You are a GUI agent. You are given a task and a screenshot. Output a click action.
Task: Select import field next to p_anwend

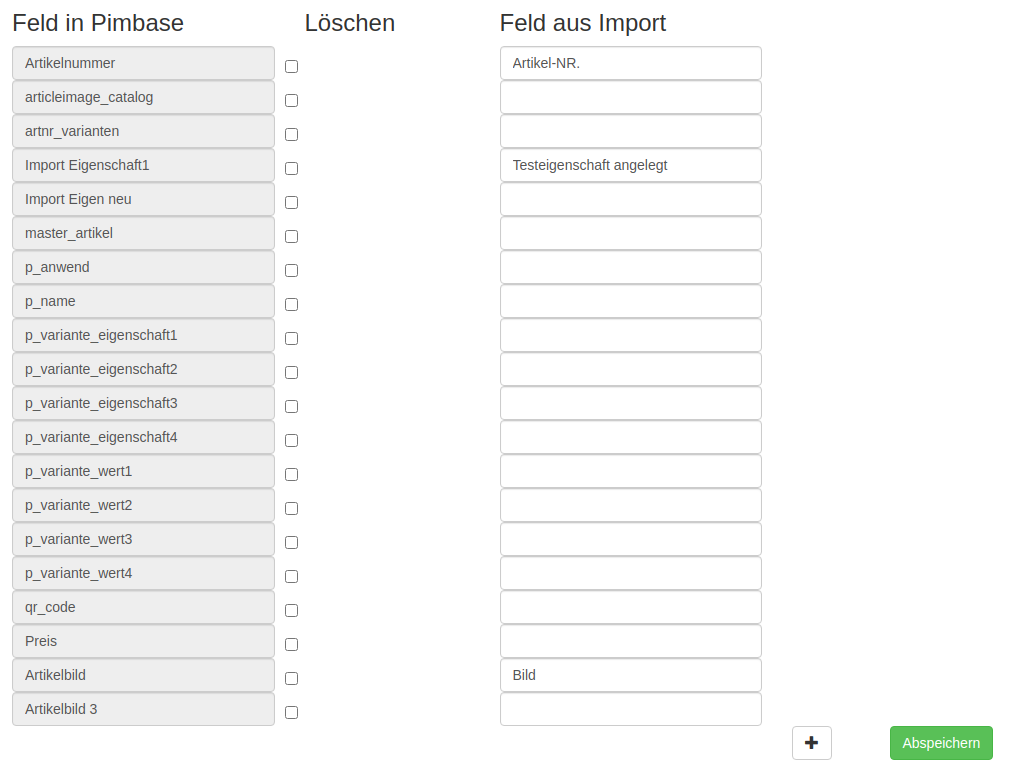[x=630, y=267]
